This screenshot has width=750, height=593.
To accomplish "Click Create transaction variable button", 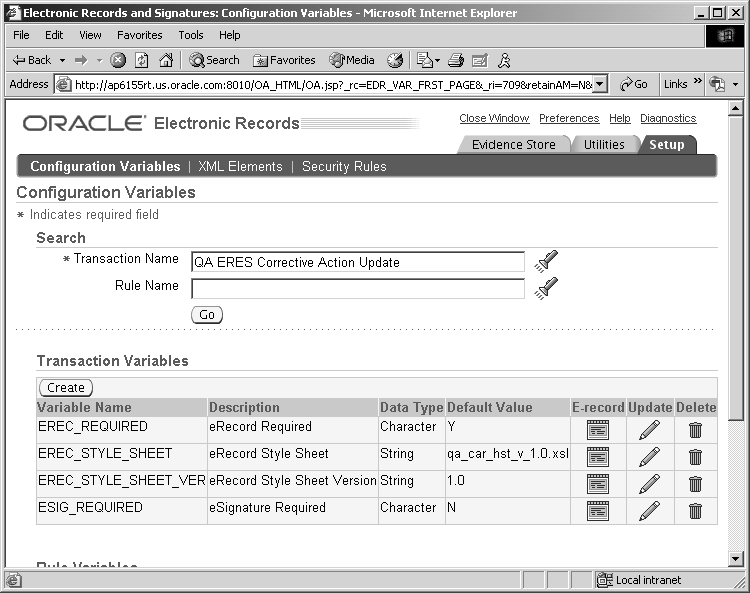I will [x=66, y=387].
